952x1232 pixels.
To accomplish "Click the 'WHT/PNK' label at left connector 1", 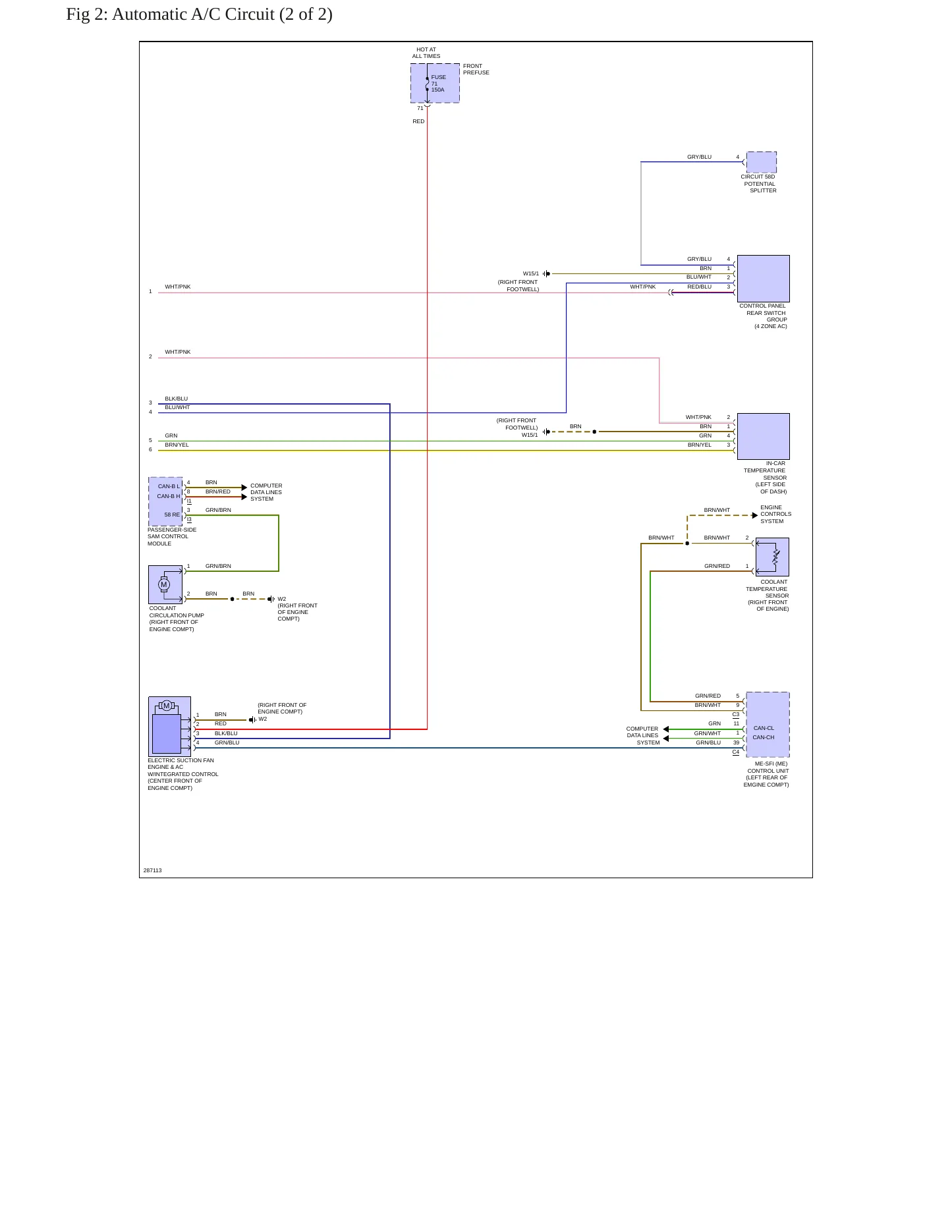I will click(178, 287).
